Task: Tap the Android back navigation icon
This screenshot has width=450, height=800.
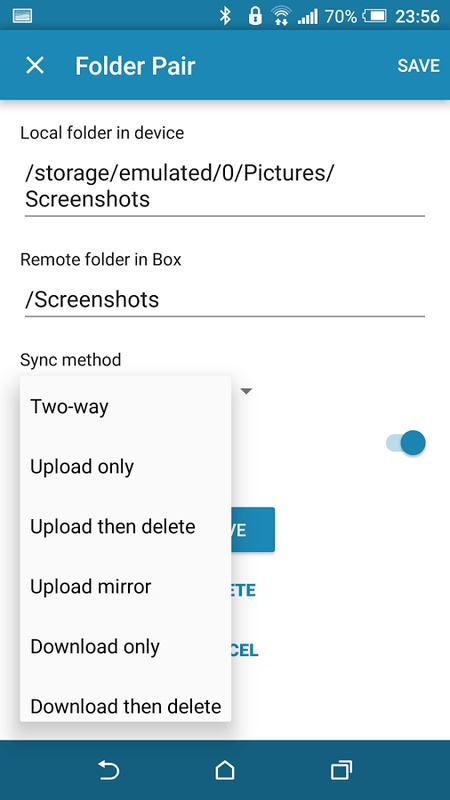Action: click(x=109, y=770)
